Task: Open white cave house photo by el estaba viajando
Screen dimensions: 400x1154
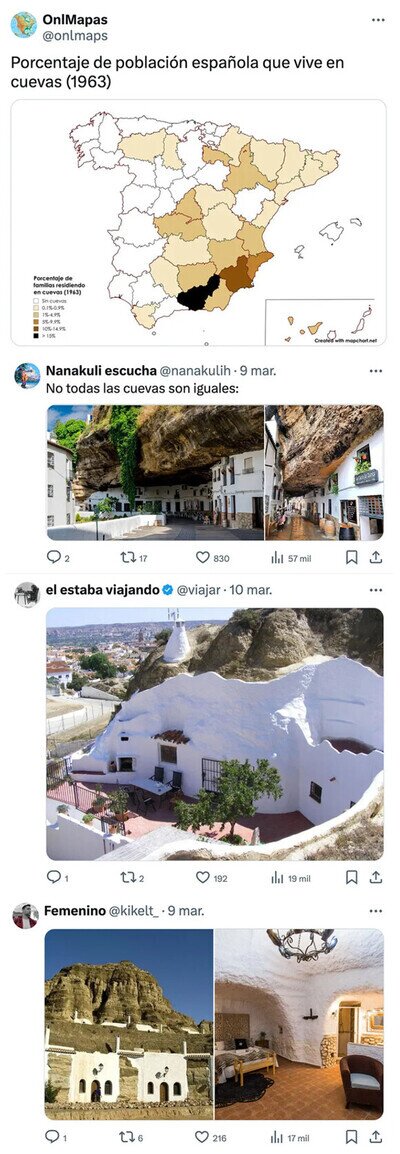Action: [215, 734]
